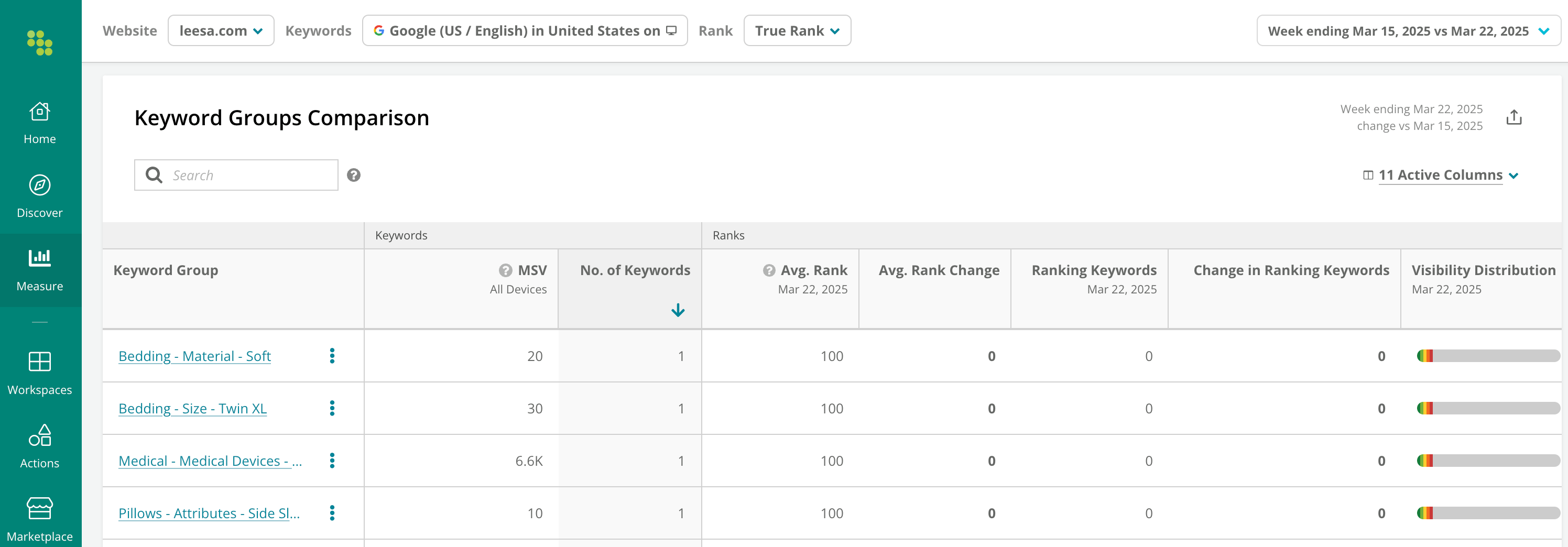1568x547 pixels.
Task: Click the Avg. Rank help icon
Action: point(769,270)
